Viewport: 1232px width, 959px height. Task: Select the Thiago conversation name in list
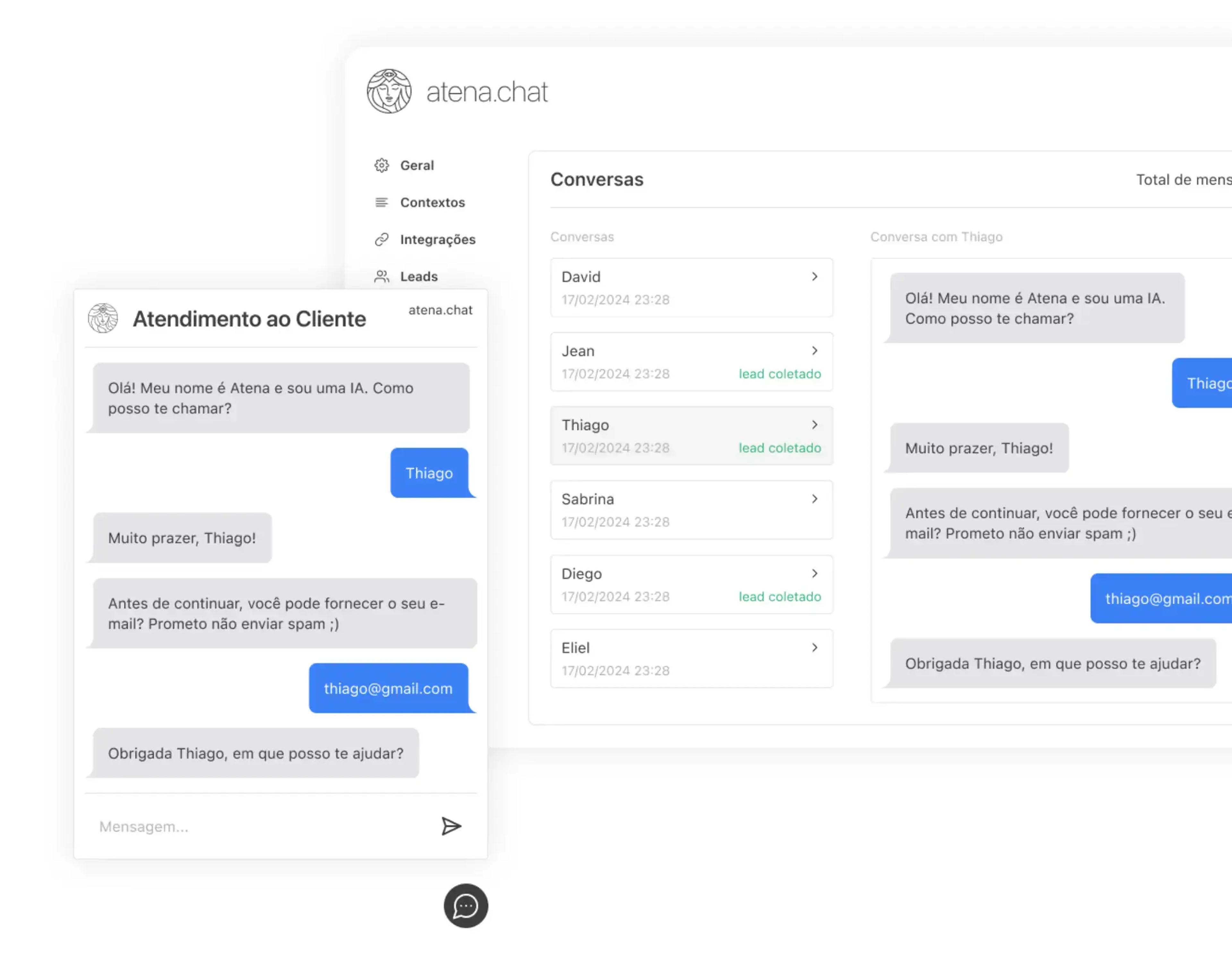tap(586, 425)
